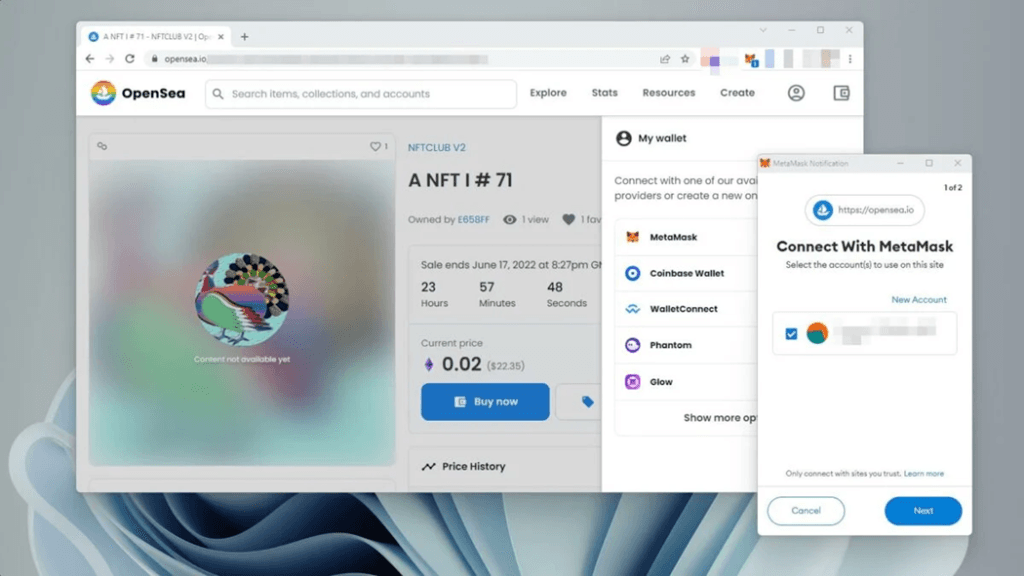Open the Resources menu
Screen dimensions: 1024x576
(x=669, y=93)
